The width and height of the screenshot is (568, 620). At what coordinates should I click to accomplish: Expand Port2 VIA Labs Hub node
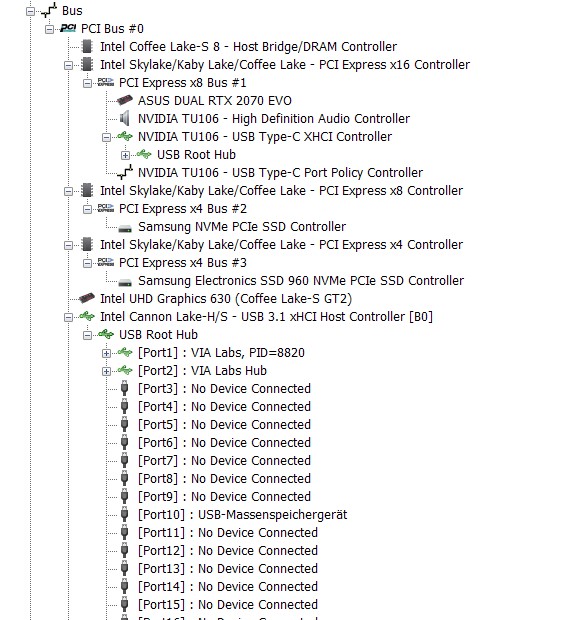coord(106,371)
